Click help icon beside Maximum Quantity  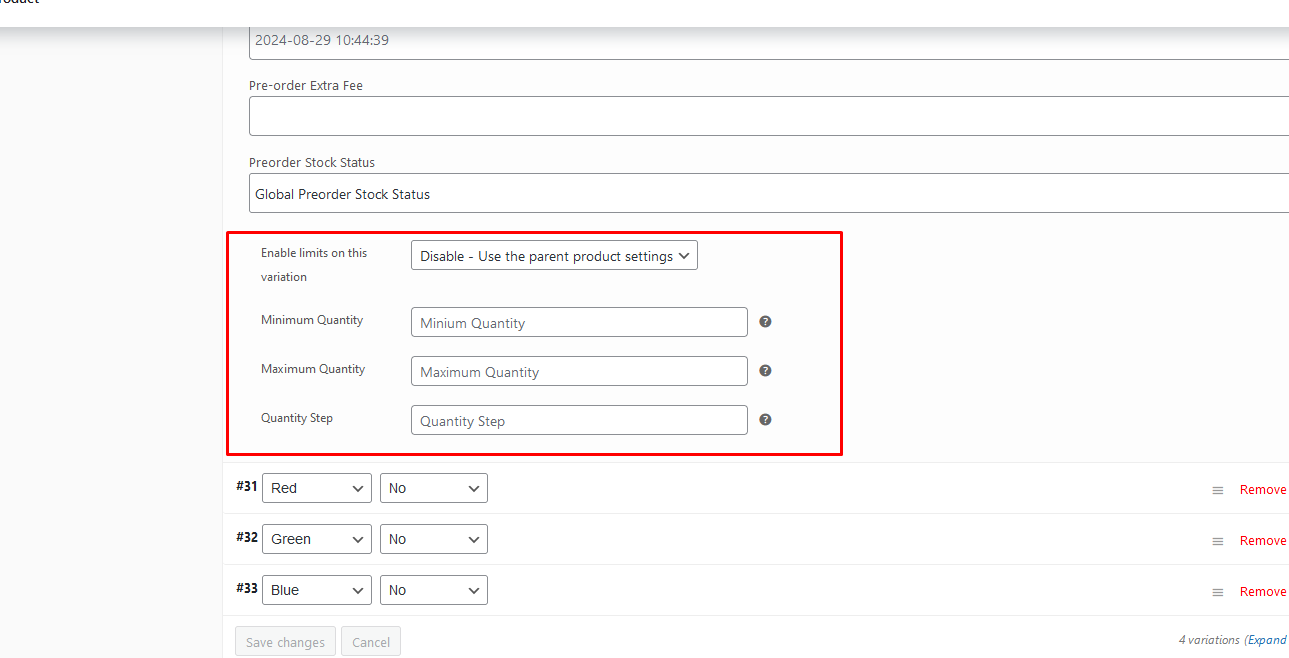765,371
